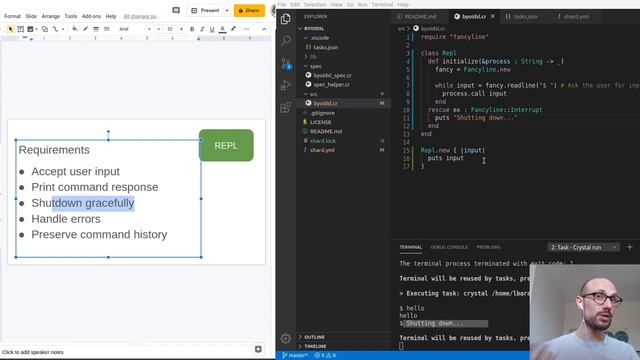Click the green REPL shape on the slide
This screenshot has height=360, width=640.
point(226,145)
